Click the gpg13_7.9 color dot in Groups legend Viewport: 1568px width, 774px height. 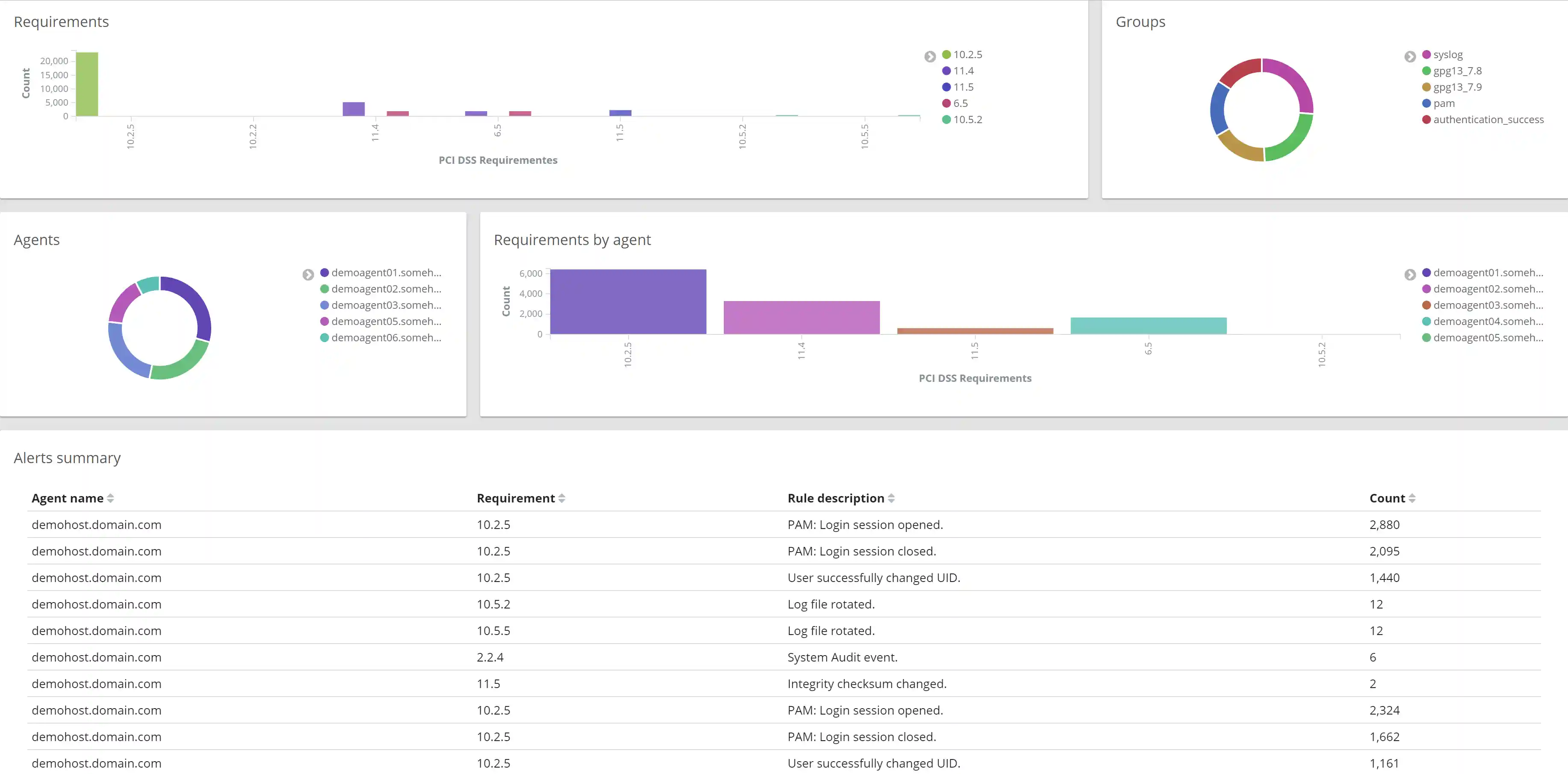pyautogui.click(x=1426, y=87)
